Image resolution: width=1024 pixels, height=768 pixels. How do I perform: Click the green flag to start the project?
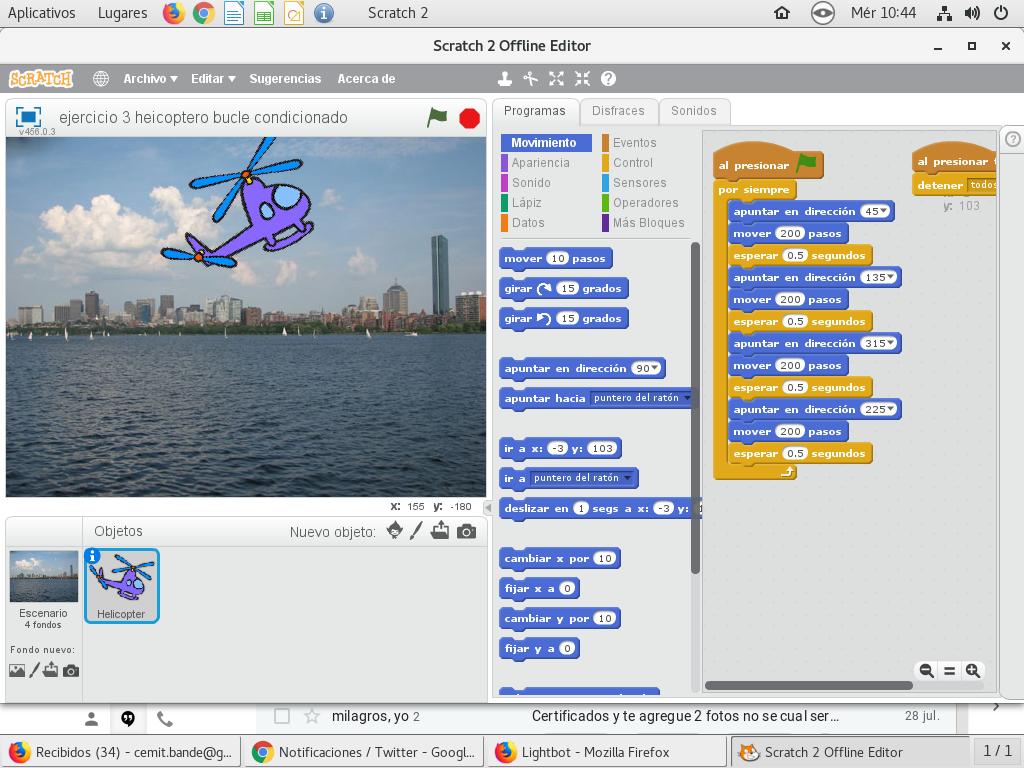tap(437, 118)
